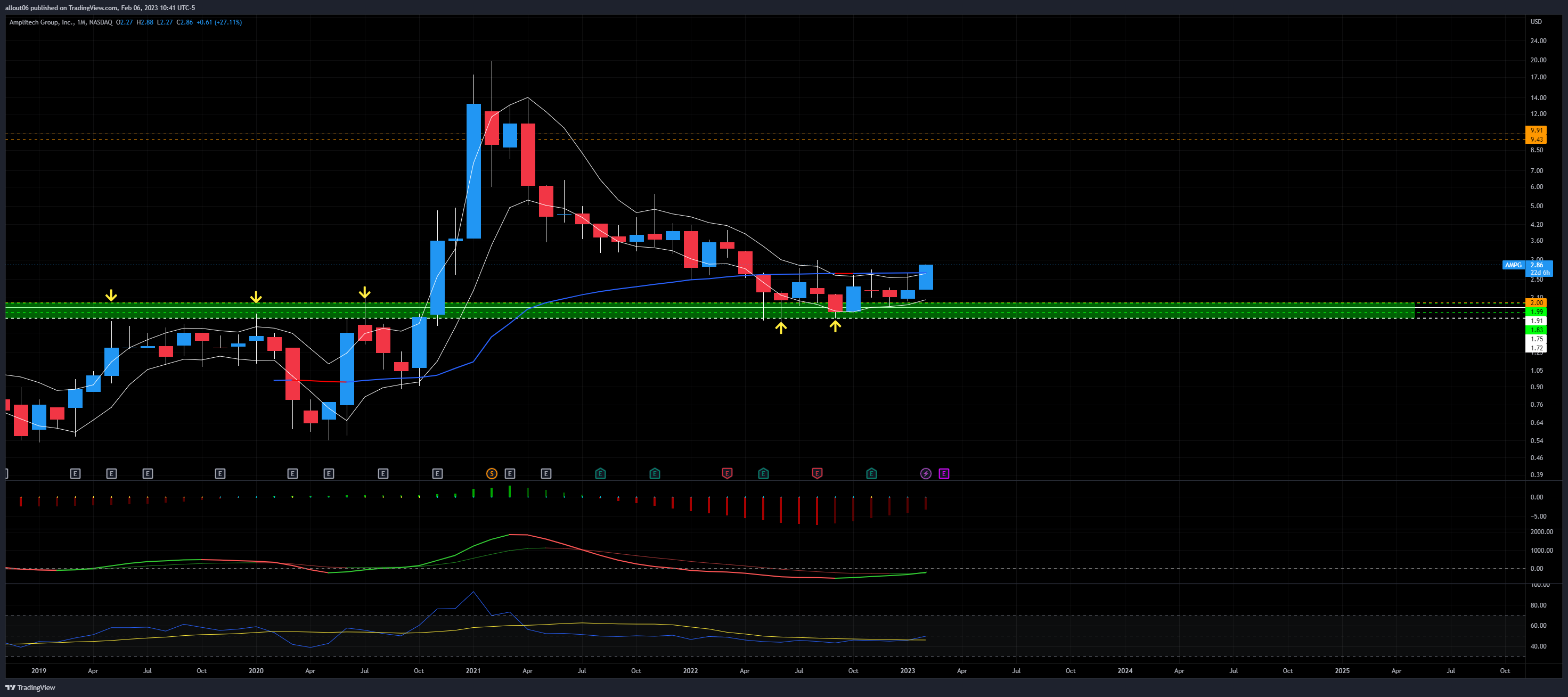Click the latest blue monthly candle body
The width and height of the screenshot is (1568, 697).
pyautogui.click(x=926, y=277)
